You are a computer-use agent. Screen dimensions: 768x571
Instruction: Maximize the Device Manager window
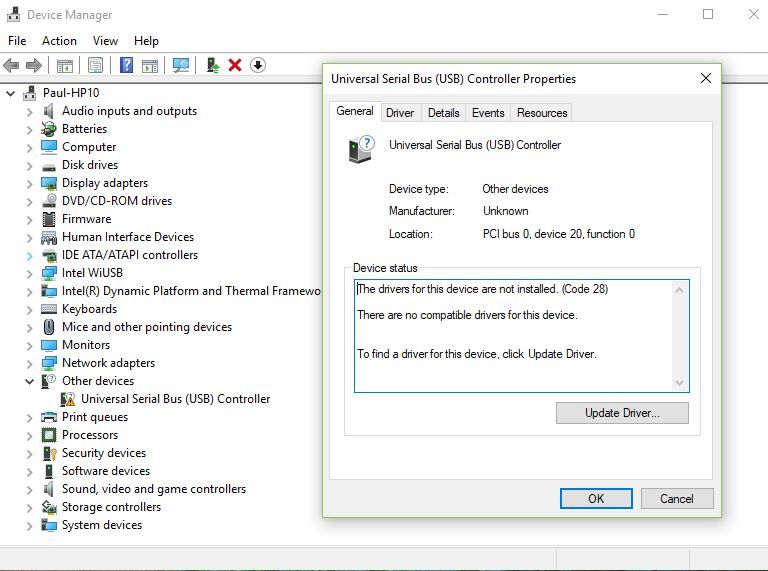point(708,14)
